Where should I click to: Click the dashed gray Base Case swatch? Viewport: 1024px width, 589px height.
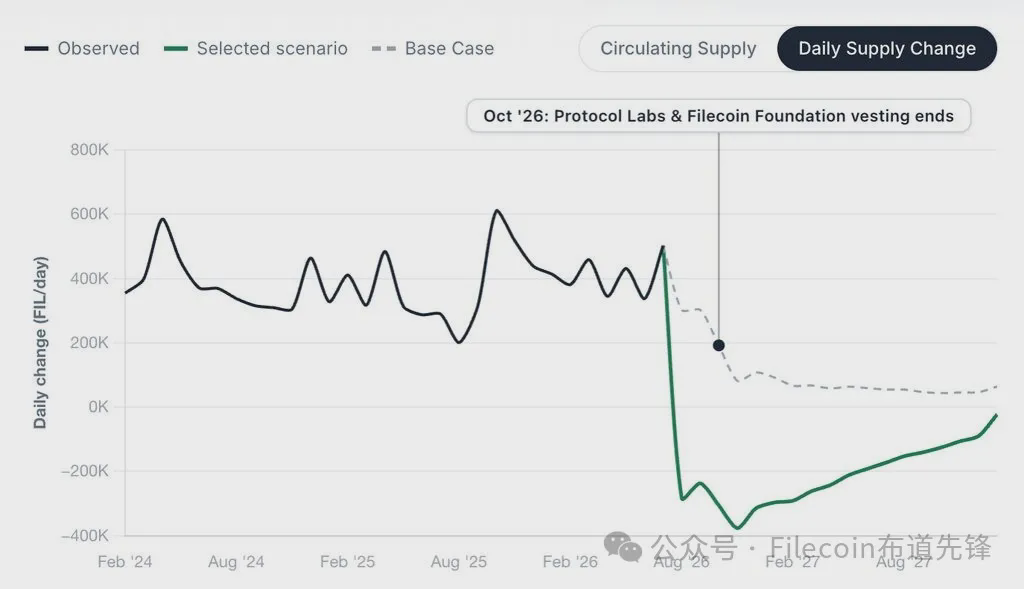tap(383, 48)
